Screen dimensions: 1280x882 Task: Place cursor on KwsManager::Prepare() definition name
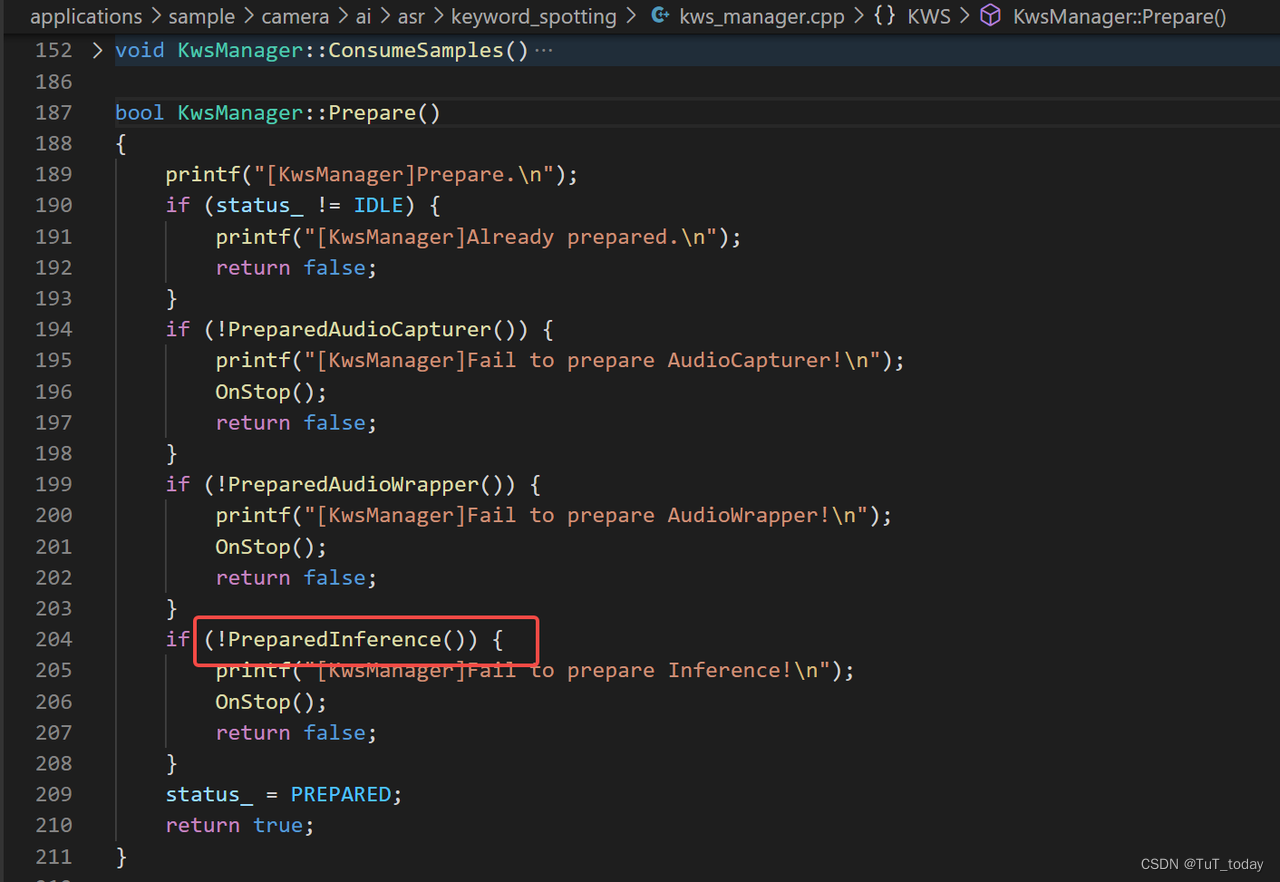point(309,112)
